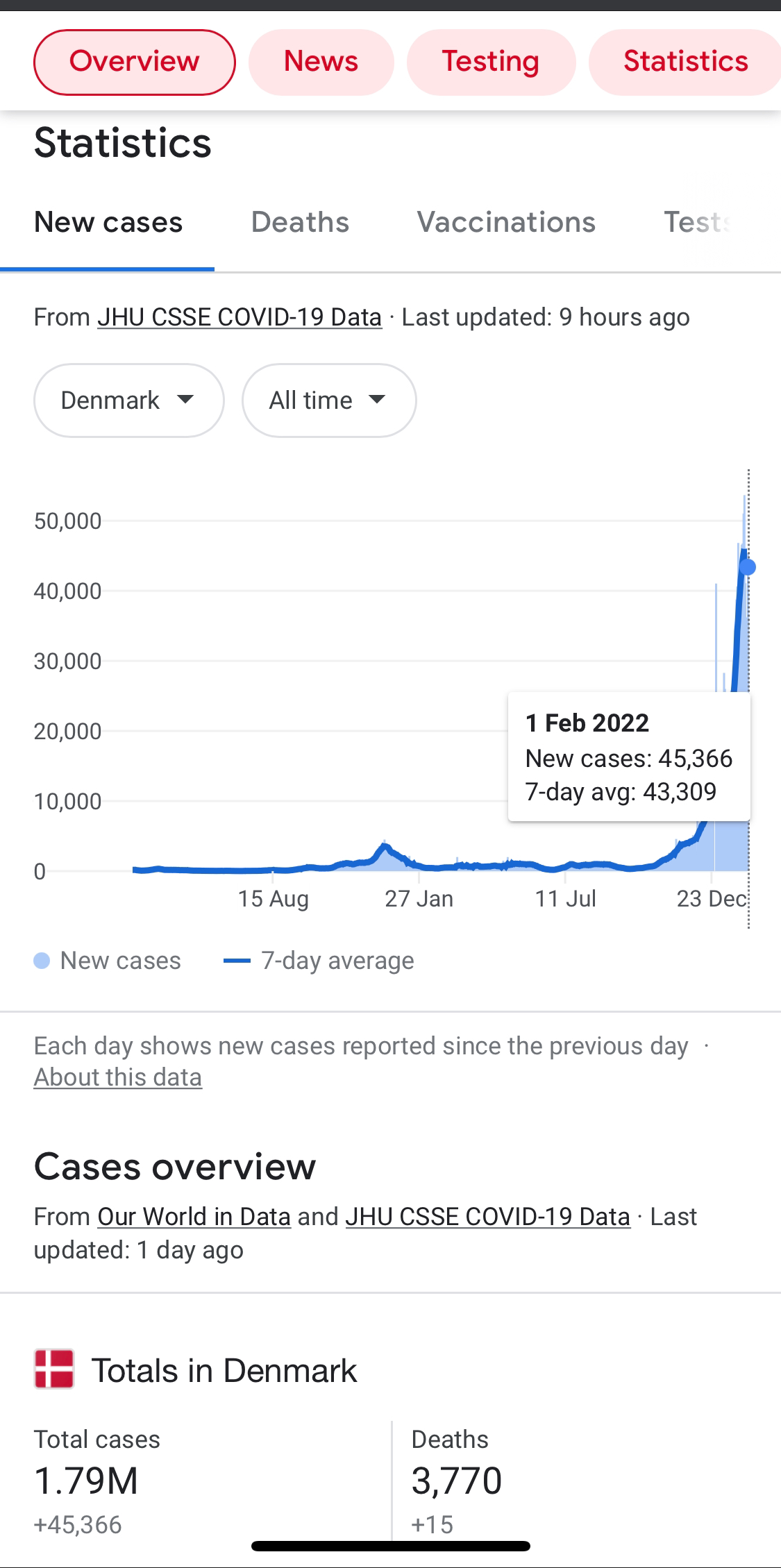The image size is (781, 1568).
Task: Open the Tests tab
Action: [698, 222]
